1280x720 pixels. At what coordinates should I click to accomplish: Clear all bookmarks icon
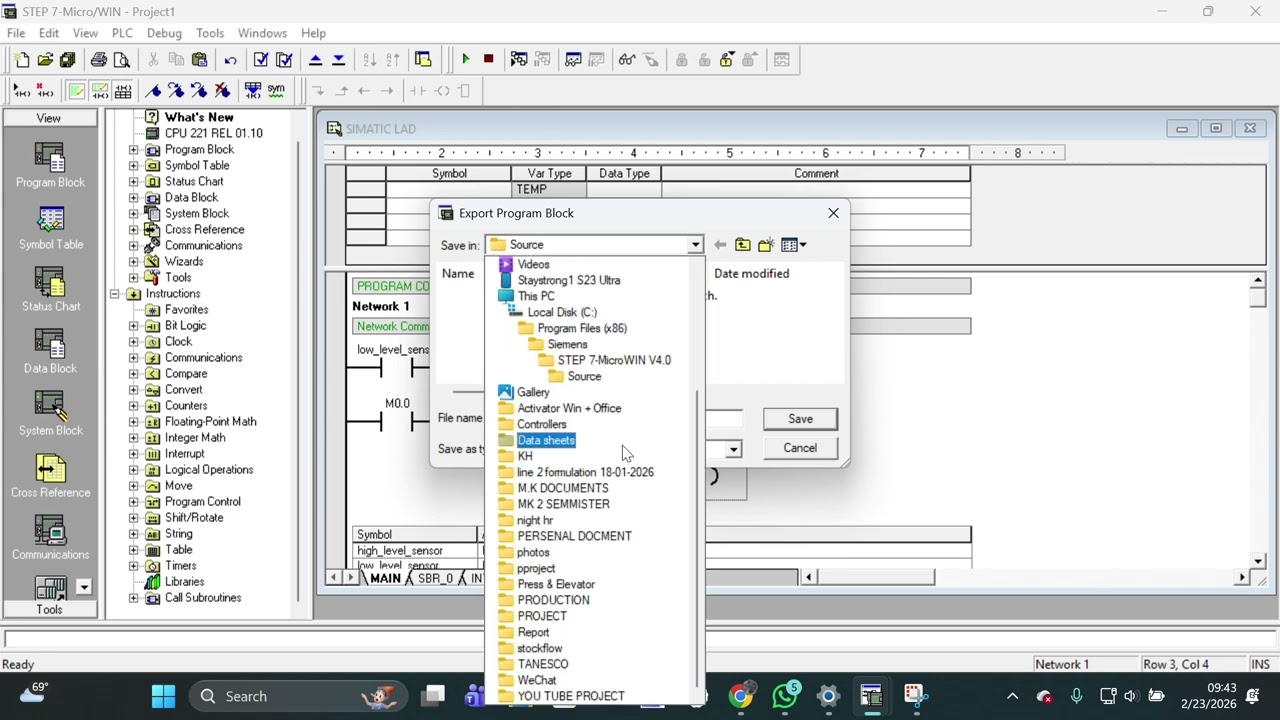(222, 91)
